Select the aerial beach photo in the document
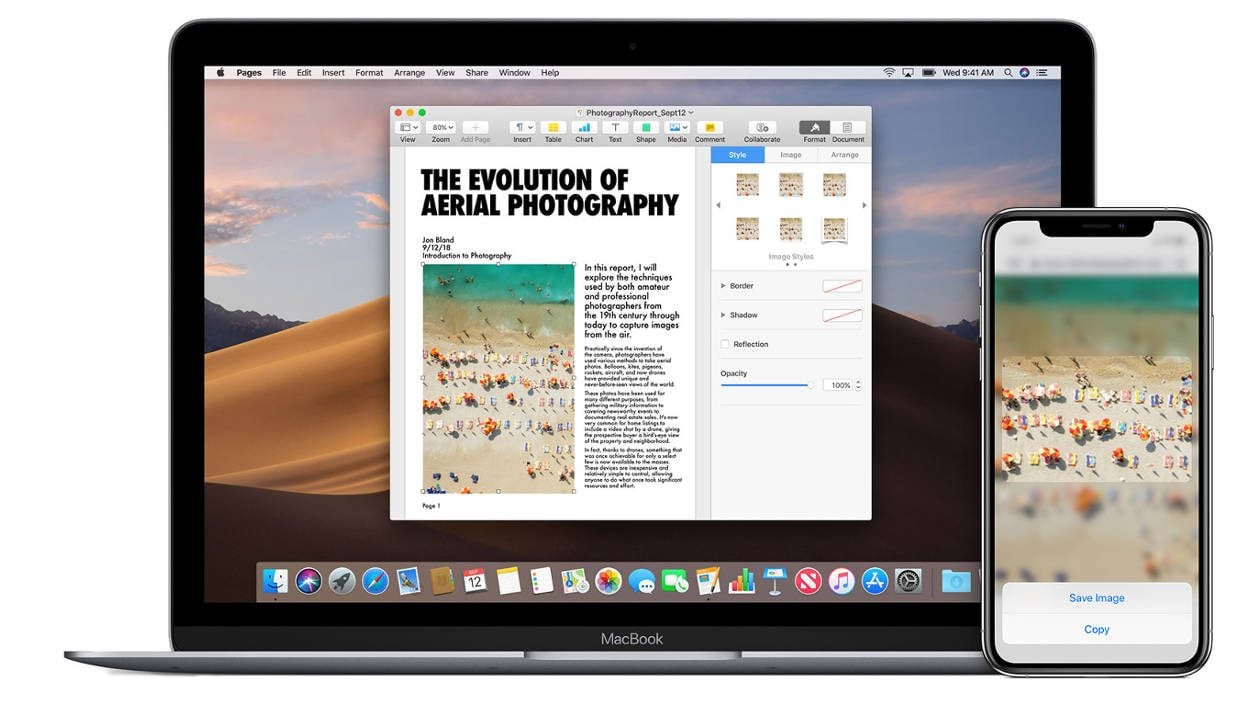The height and width of the screenshot is (725, 1256). 498,378
